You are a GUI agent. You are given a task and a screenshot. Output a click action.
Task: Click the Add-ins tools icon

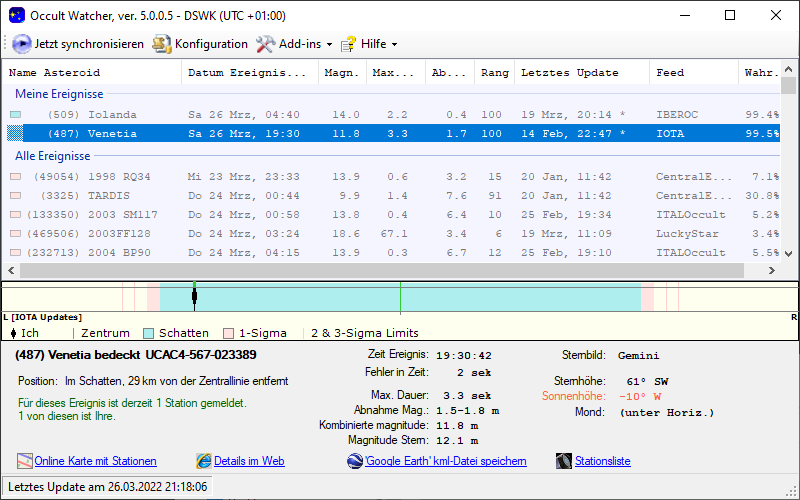[265, 44]
